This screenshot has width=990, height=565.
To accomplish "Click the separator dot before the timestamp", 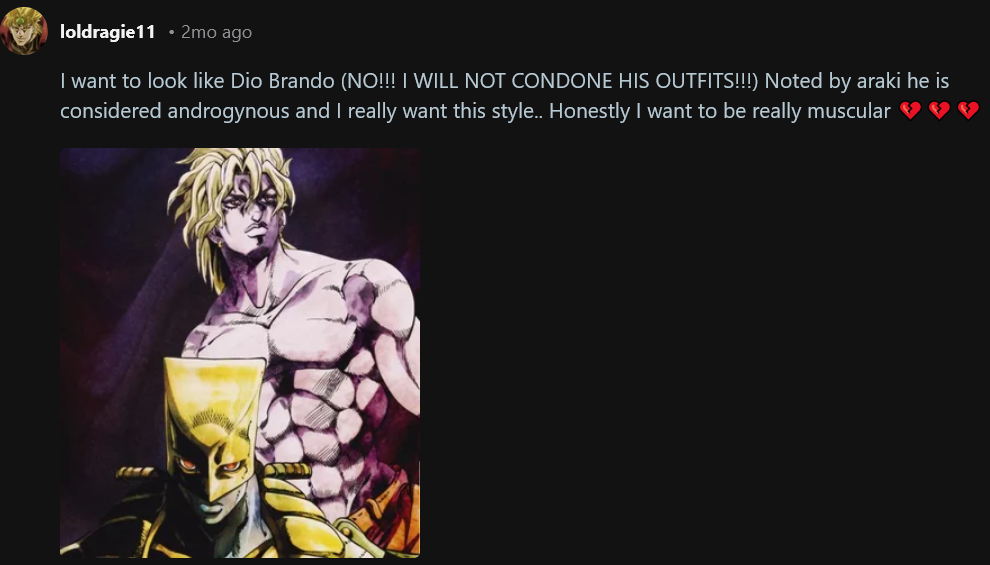I will click(x=171, y=33).
